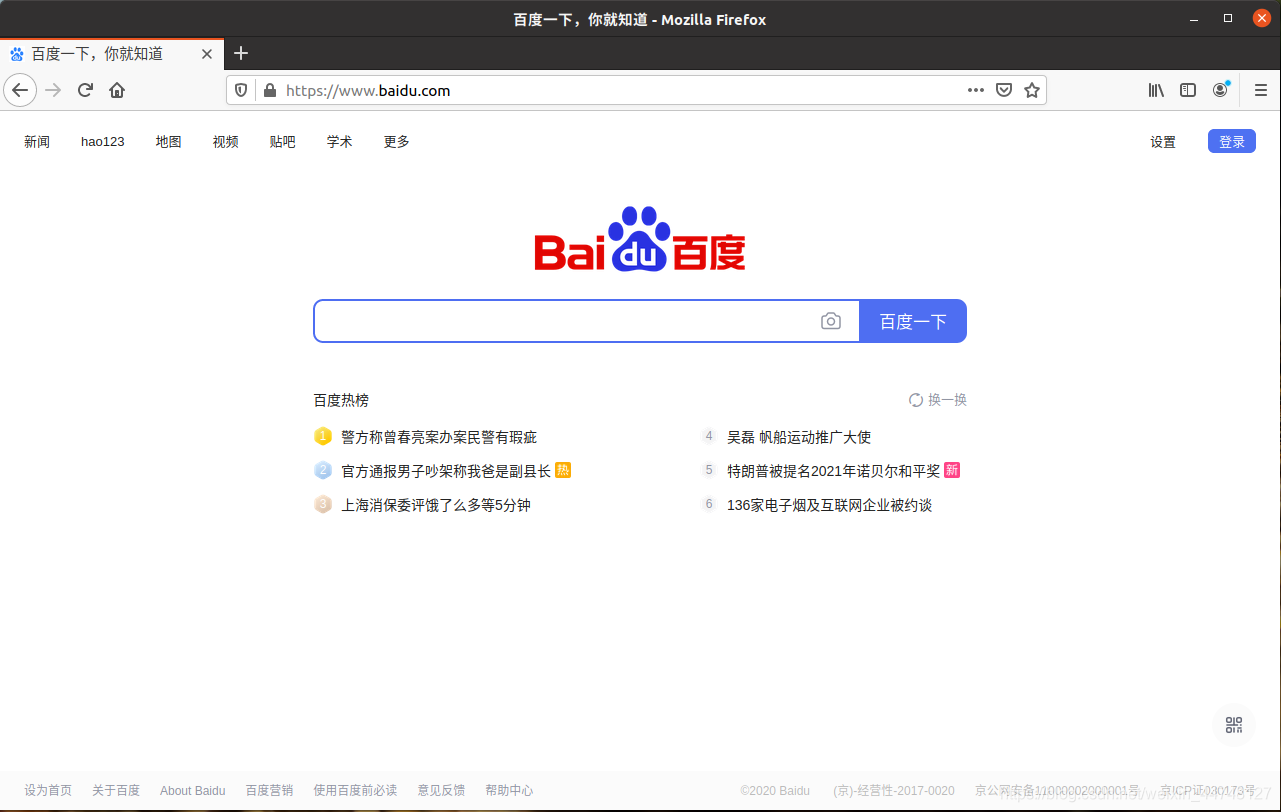Image resolution: width=1281 pixels, height=812 pixels.
Task: Open the Library icon in toolbar
Action: (1156, 90)
